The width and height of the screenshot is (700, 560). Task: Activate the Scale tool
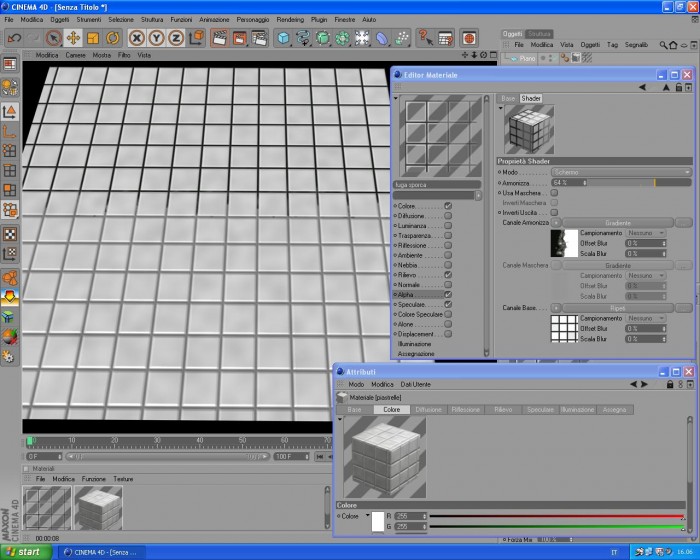[93, 38]
